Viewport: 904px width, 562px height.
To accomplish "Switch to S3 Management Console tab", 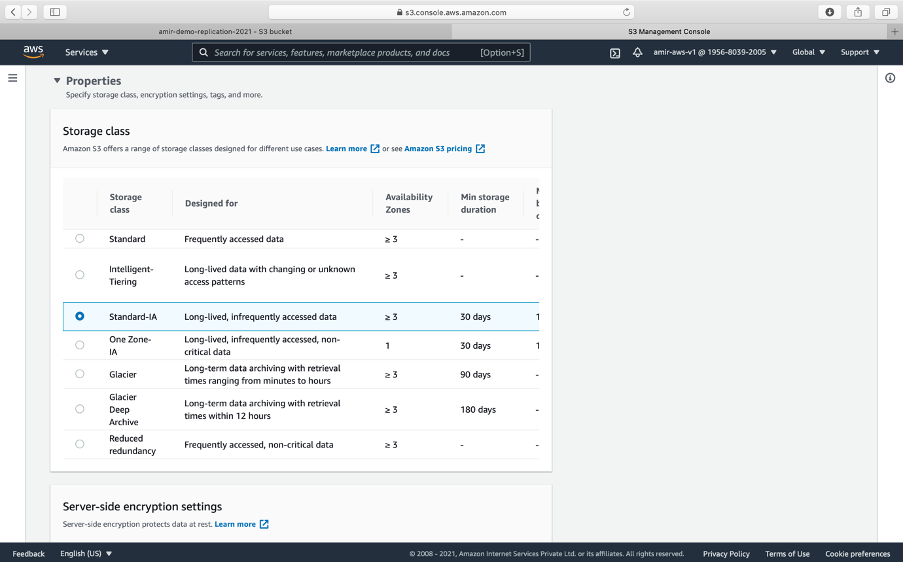I will 669,31.
